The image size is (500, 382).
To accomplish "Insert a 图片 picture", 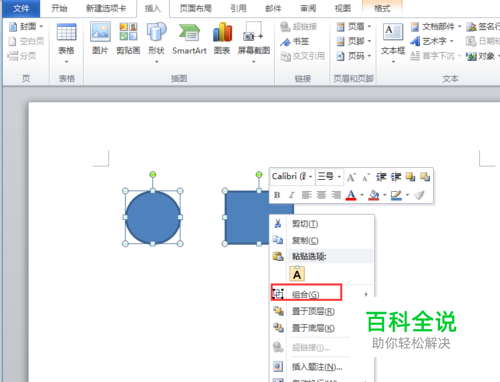I will coord(100,38).
